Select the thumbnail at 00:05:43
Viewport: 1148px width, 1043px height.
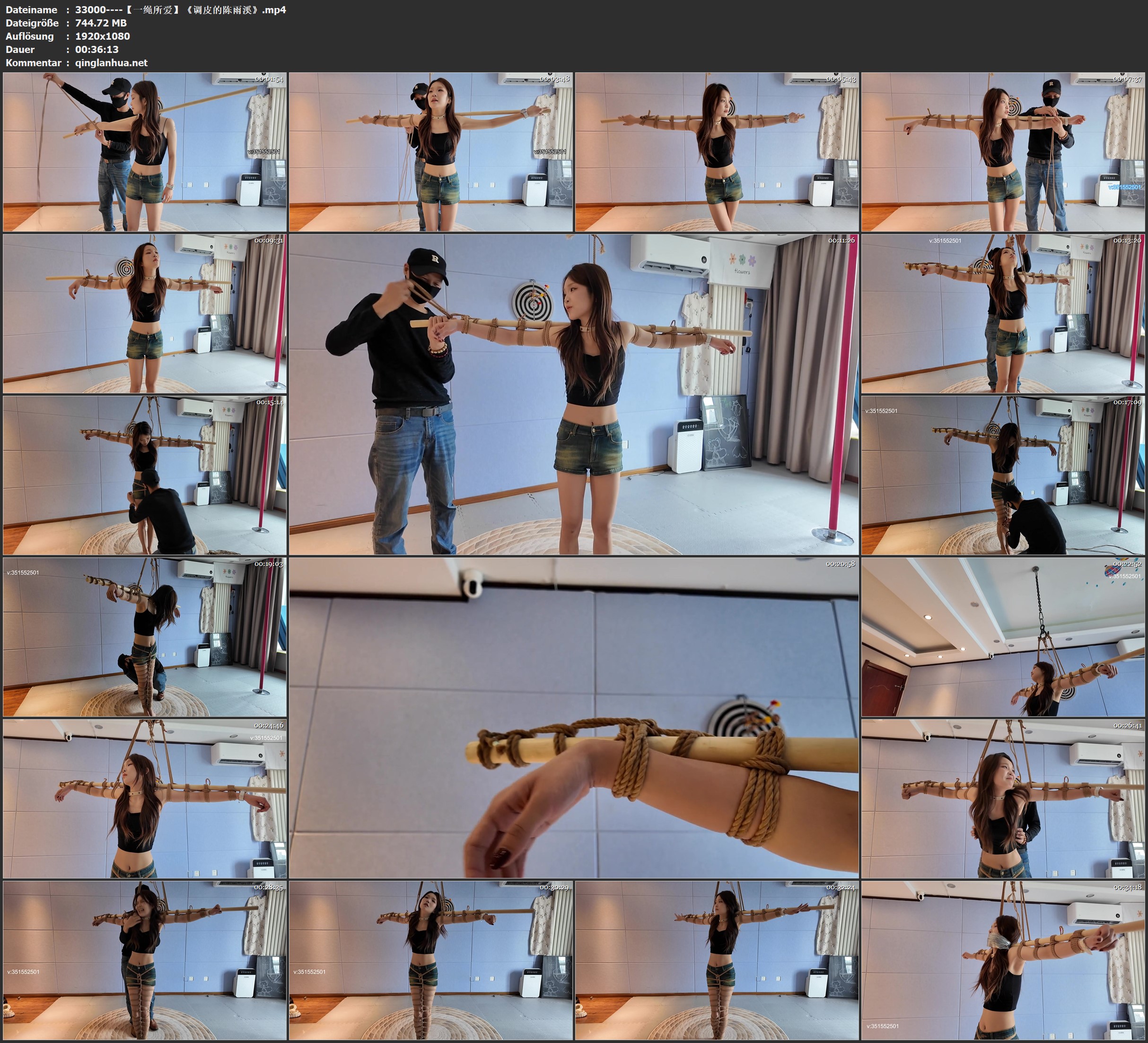(717, 152)
